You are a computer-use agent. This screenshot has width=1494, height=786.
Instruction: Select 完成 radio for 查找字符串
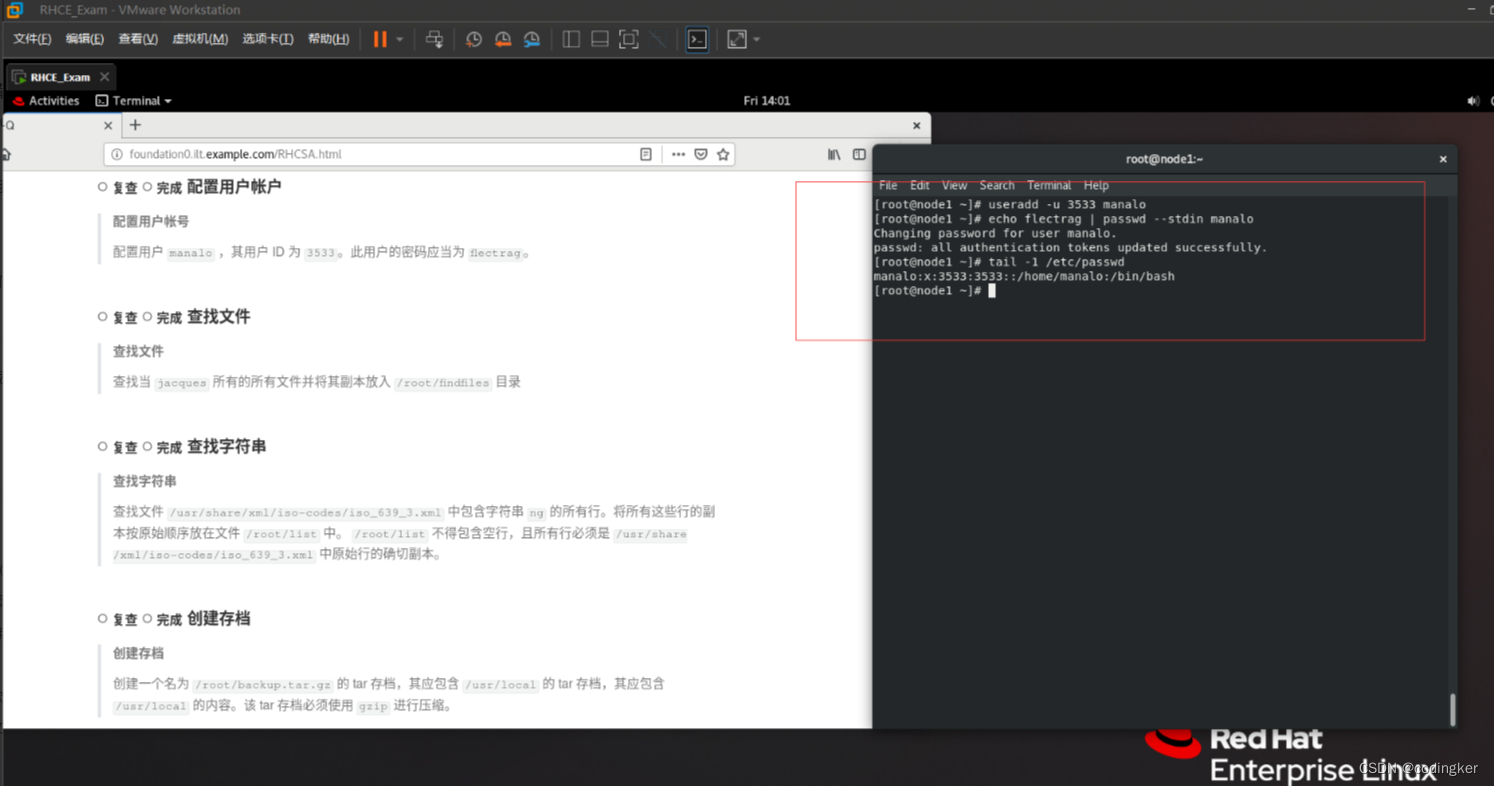pos(147,447)
